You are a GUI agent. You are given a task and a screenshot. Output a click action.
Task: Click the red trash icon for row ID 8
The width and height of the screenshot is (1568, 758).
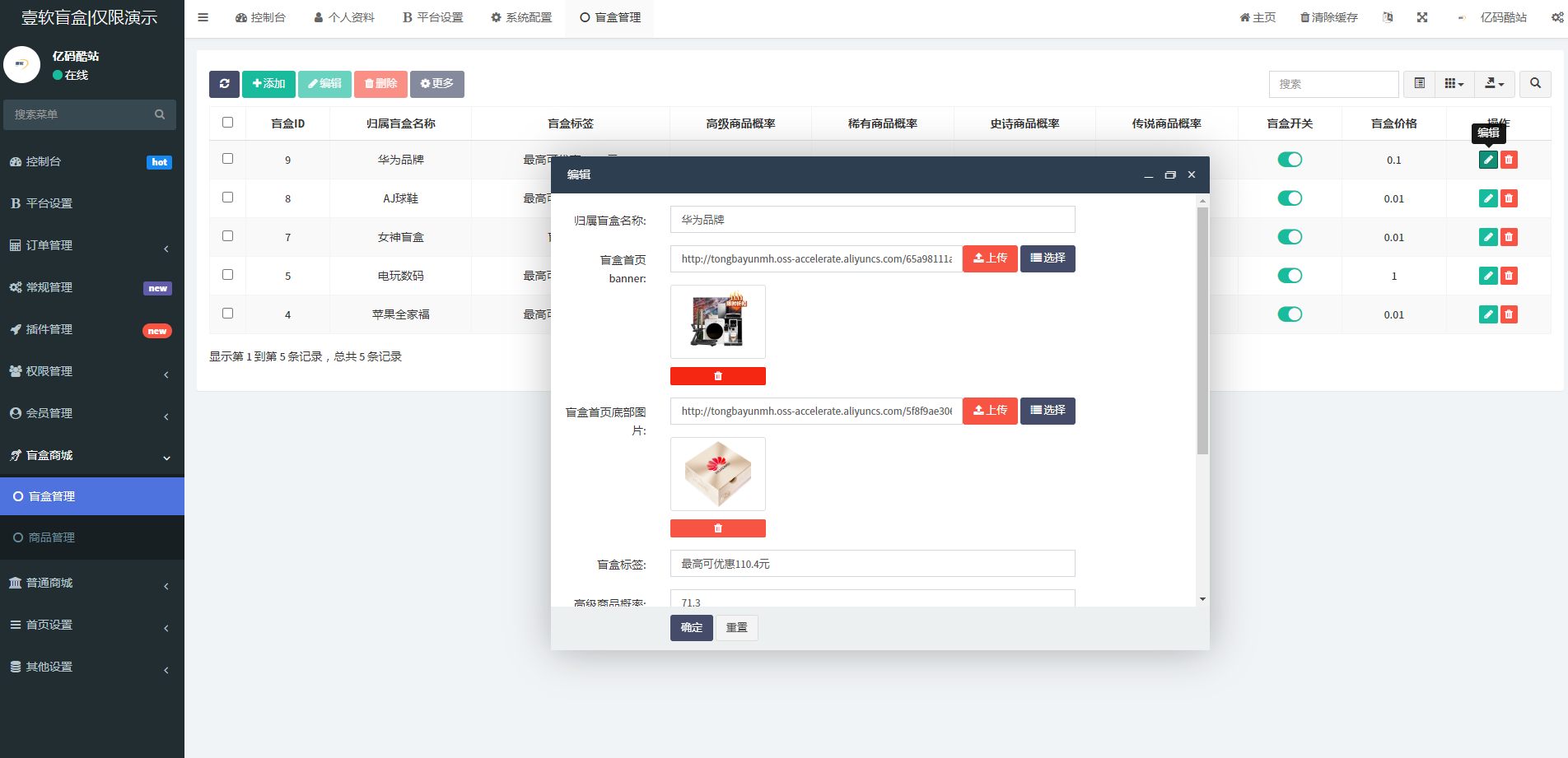click(1509, 198)
